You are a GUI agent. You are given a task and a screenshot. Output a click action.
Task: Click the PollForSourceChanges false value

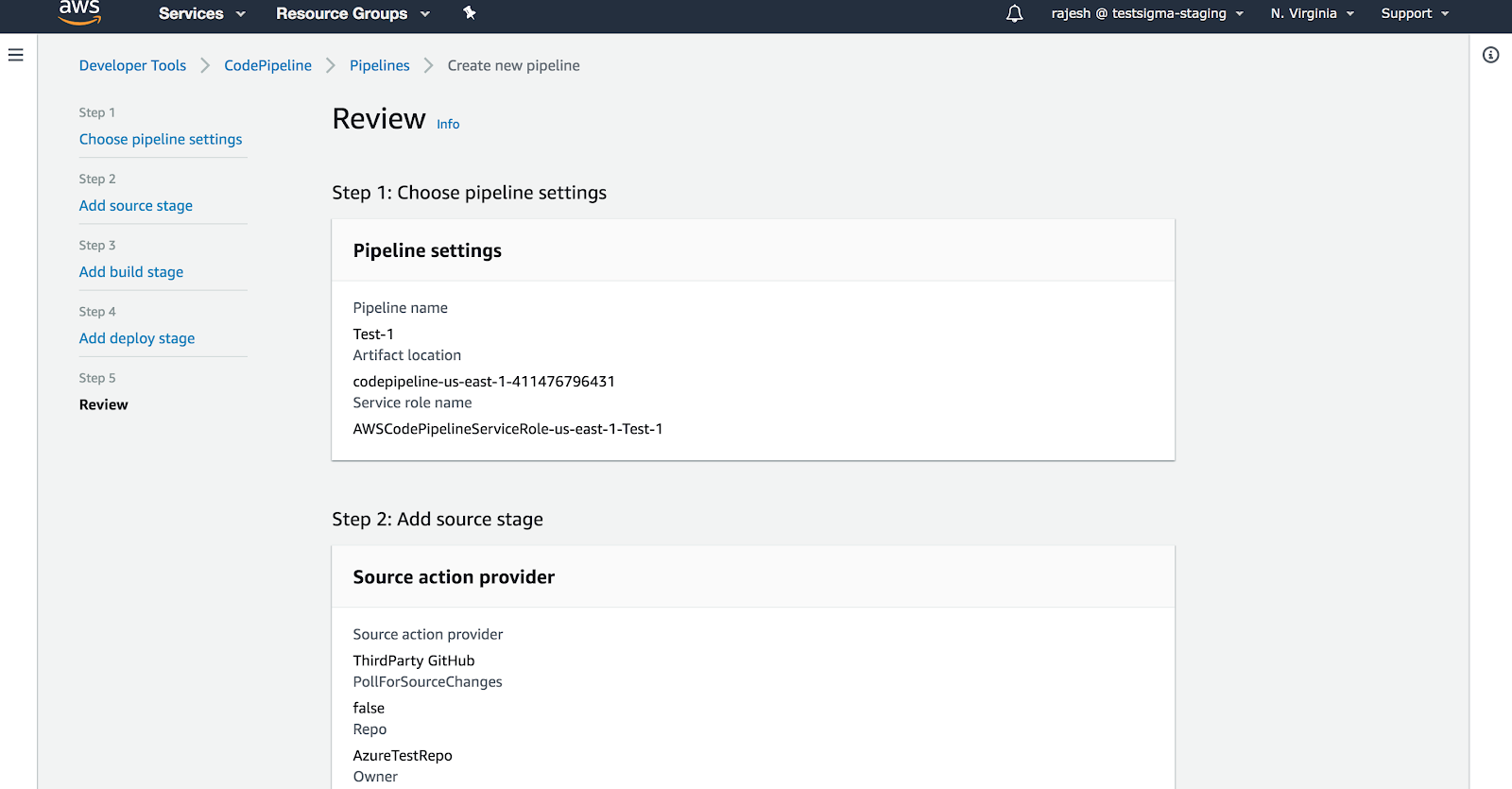point(369,708)
